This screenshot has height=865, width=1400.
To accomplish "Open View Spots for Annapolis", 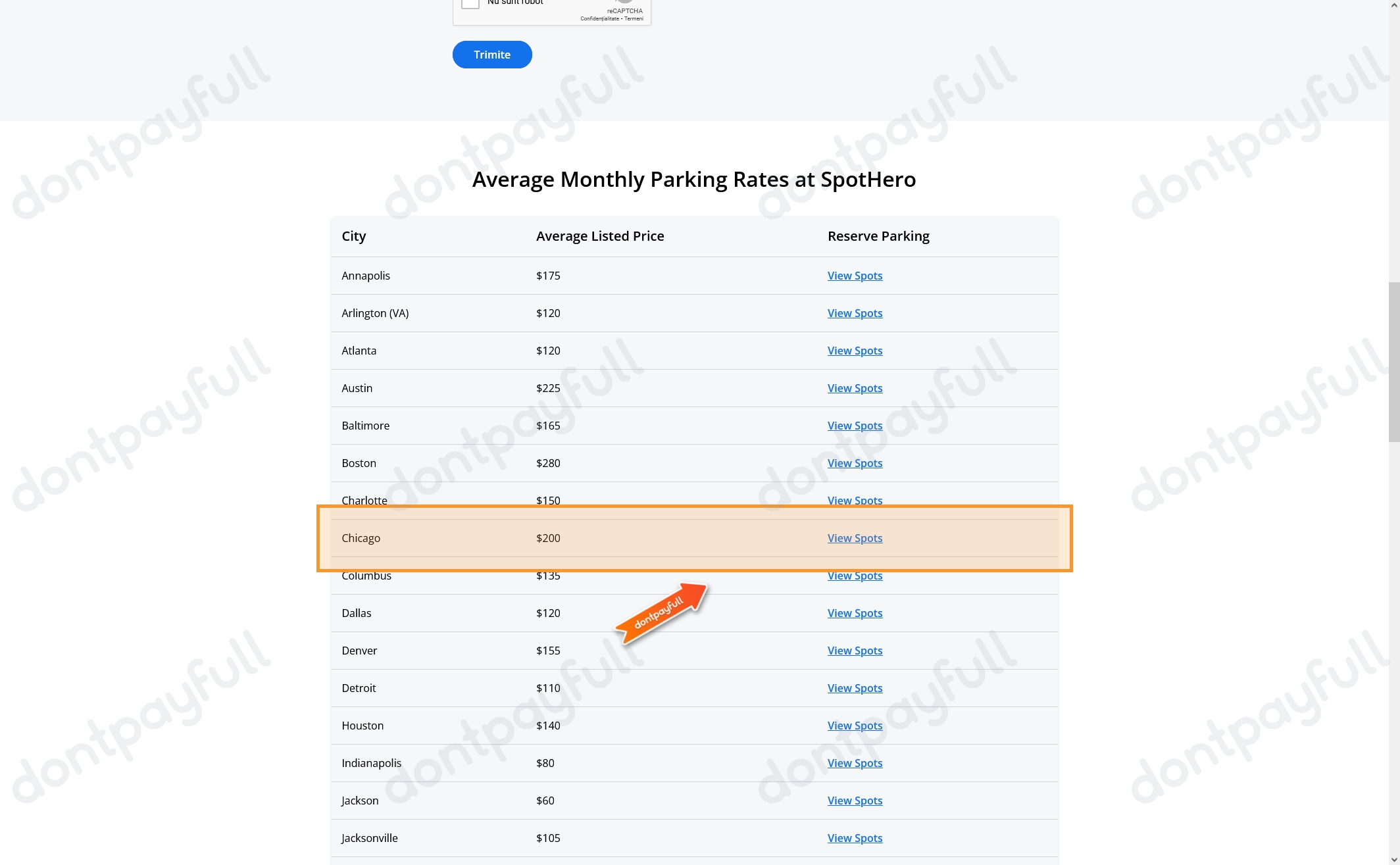I will click(x=855, y=276).
